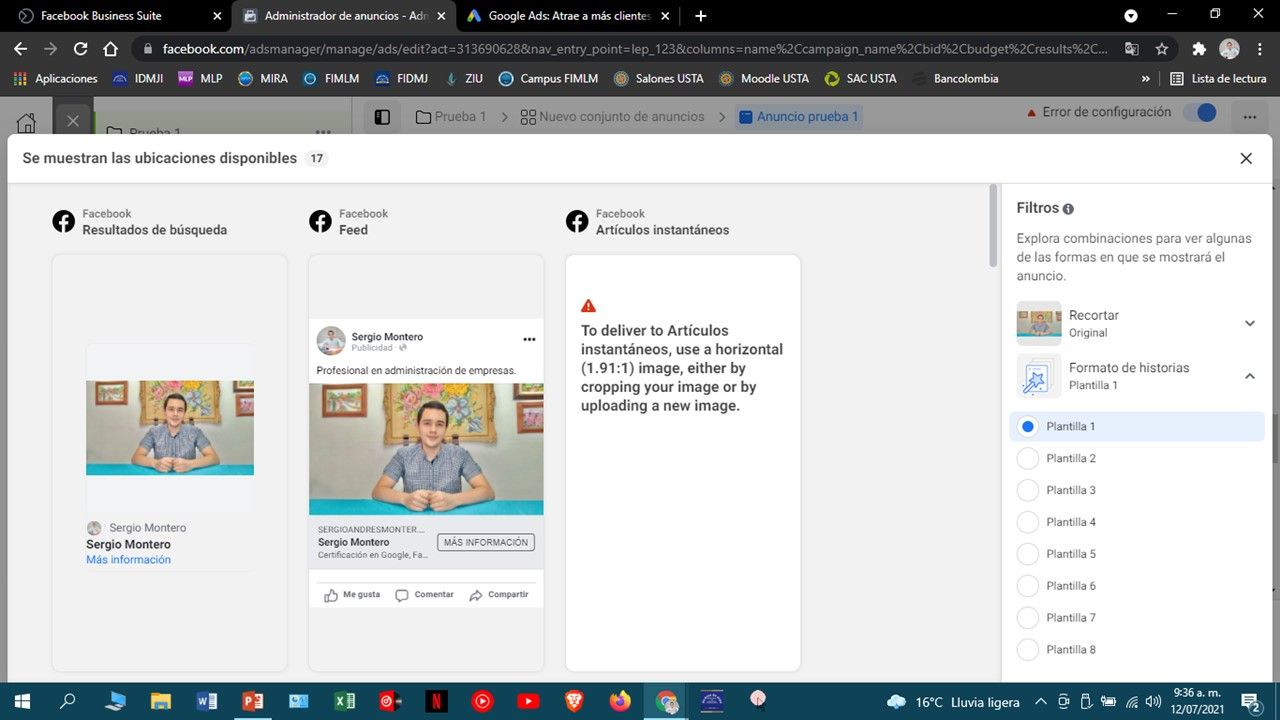The width and height of the screenshot is (1280, 720).
Task: Choose Plantilla 3 option
Action: point(1027,490)
